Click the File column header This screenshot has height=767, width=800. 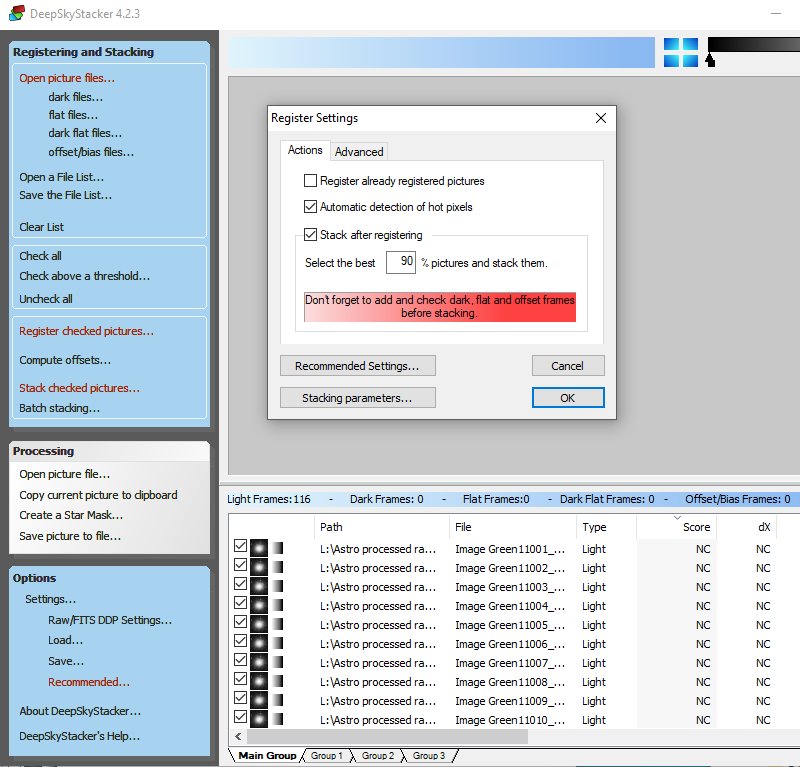513,527
